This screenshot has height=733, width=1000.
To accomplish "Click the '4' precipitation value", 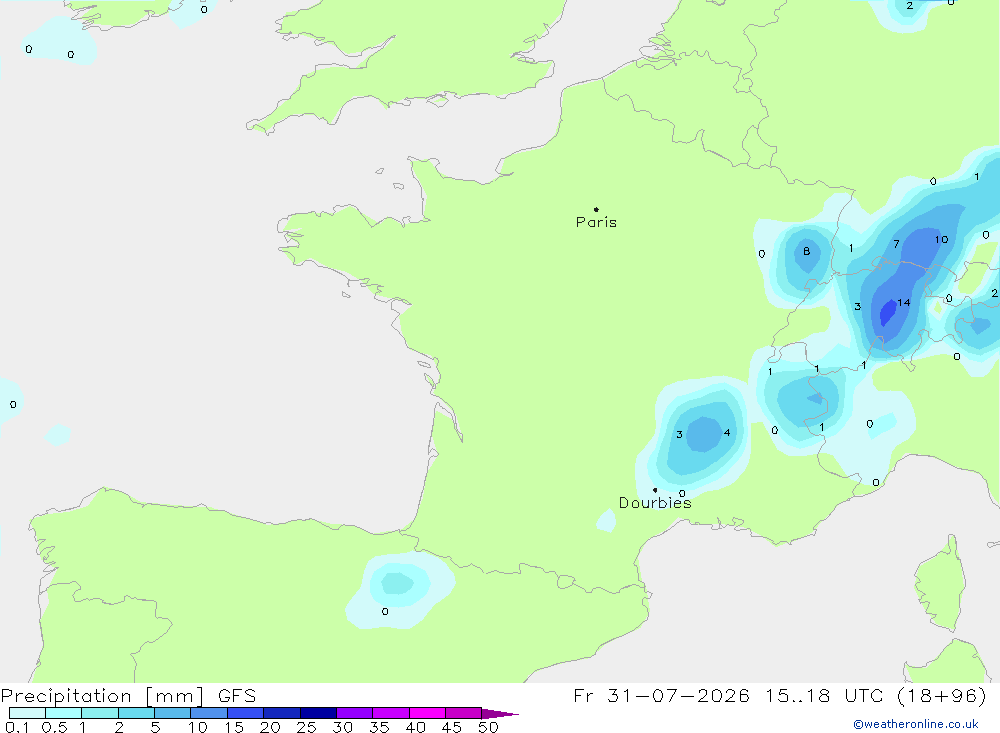I will click(x=727, y=433).
